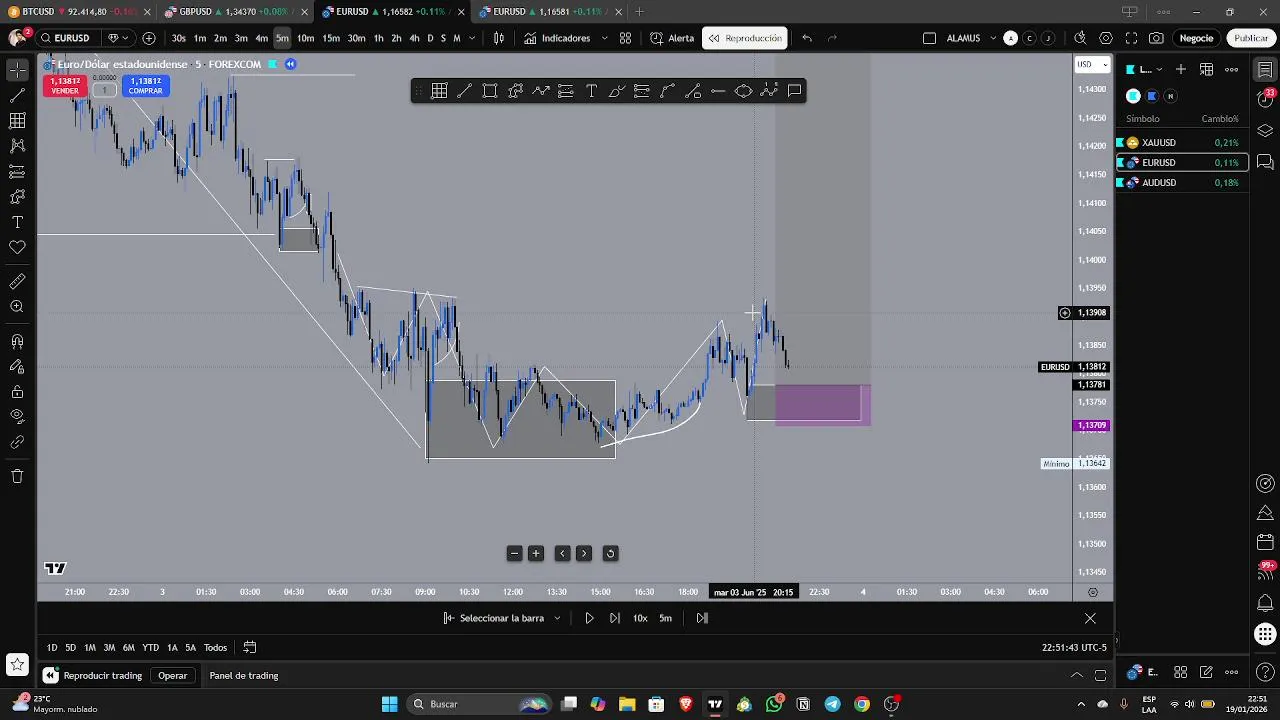The image size is (1280, 720).
Task: Add symbol to watchlist plus icon
Action: [1181, 69]
